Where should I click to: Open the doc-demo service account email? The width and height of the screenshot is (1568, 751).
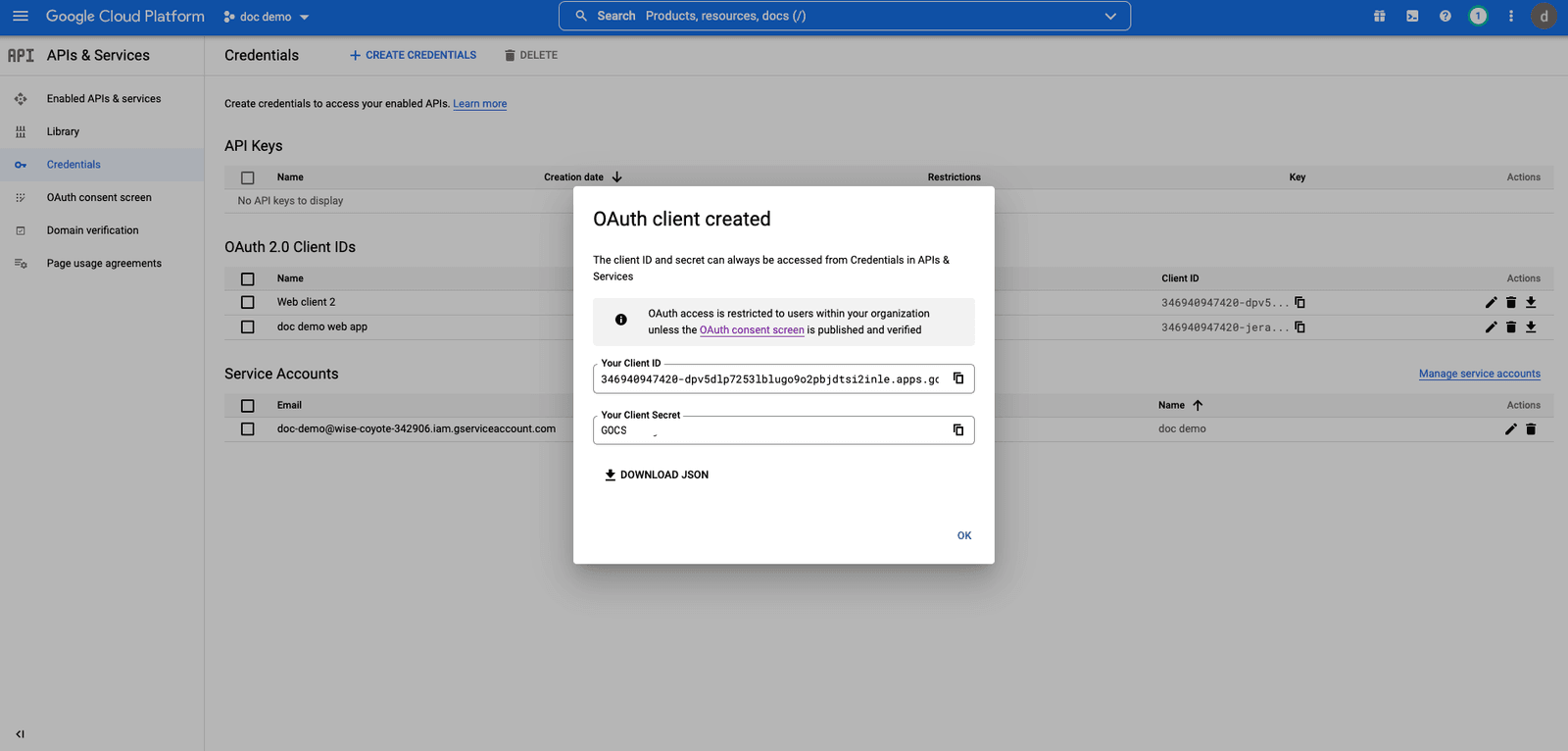click(416, 428)
